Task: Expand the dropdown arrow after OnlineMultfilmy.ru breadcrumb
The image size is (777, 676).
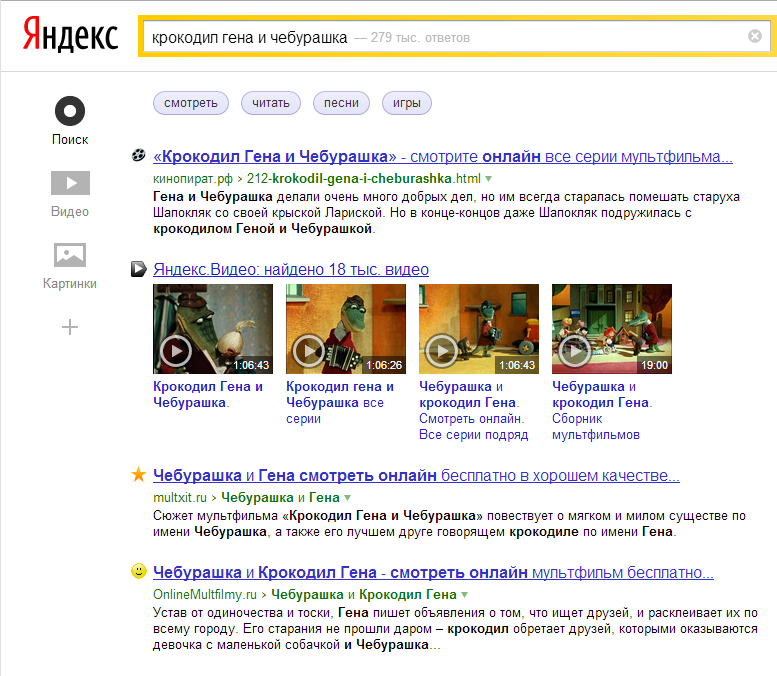Action: (464, 594)
